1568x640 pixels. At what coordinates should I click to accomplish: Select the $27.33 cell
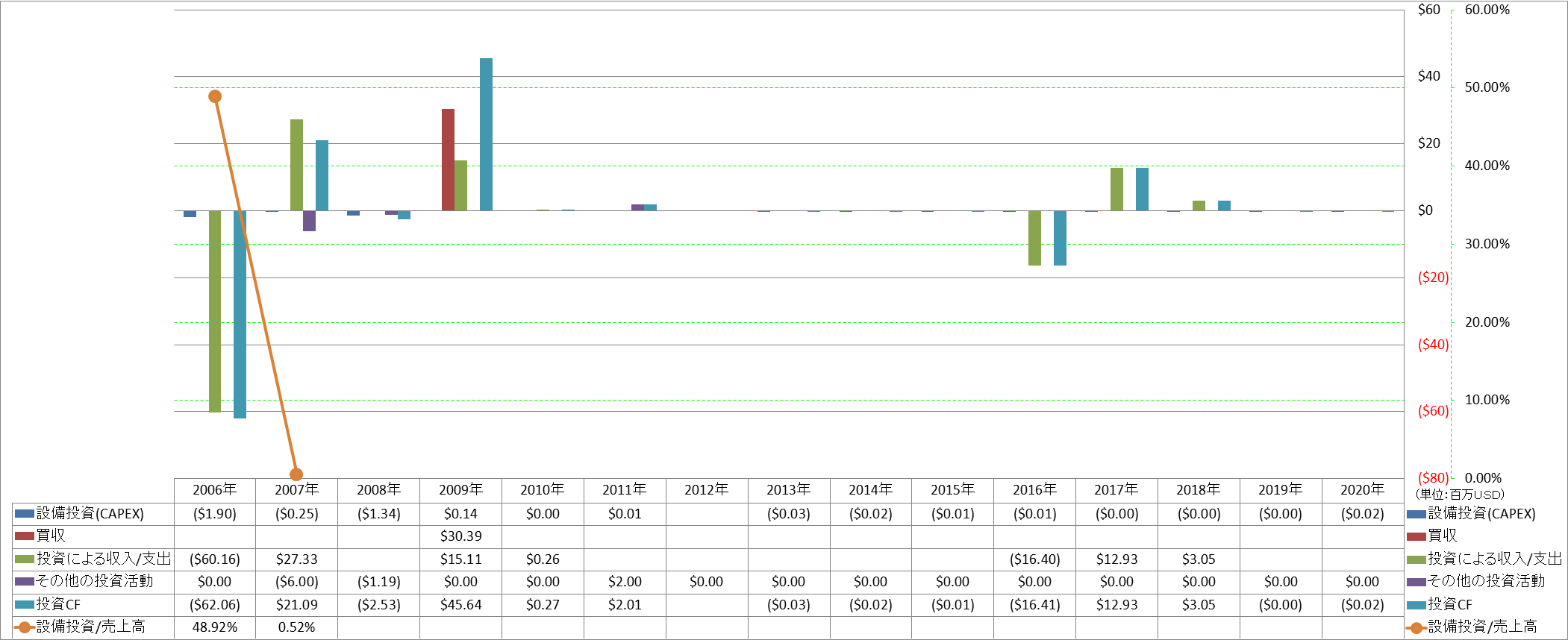coord(297,559)
